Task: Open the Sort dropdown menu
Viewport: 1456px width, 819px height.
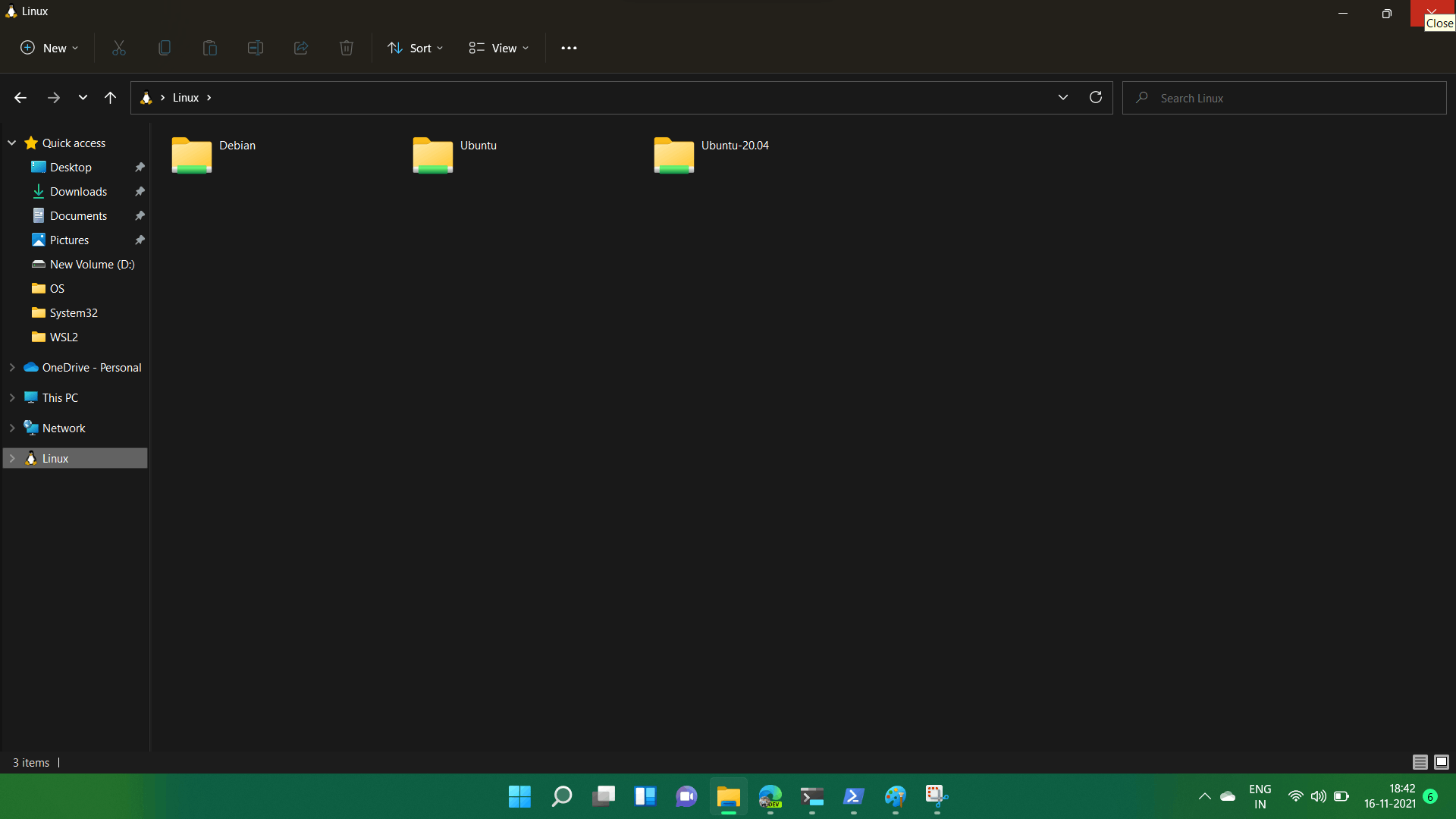Action: click(x=415, y=48)
